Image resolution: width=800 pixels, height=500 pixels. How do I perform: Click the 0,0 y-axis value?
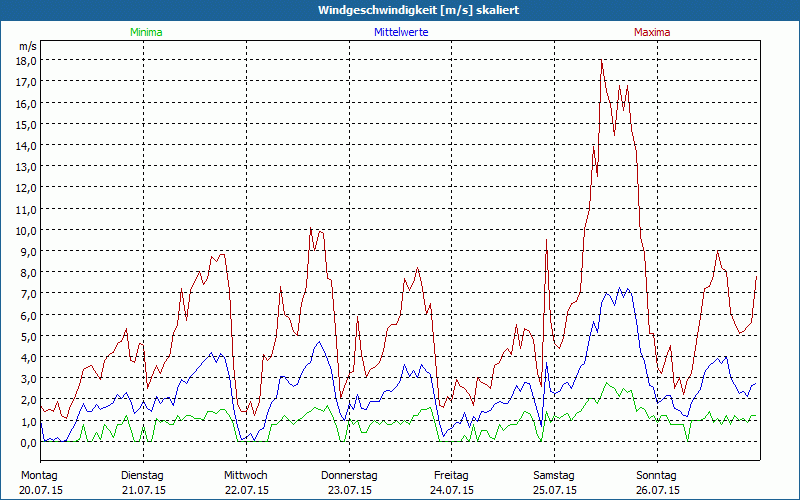coord(27,442)
